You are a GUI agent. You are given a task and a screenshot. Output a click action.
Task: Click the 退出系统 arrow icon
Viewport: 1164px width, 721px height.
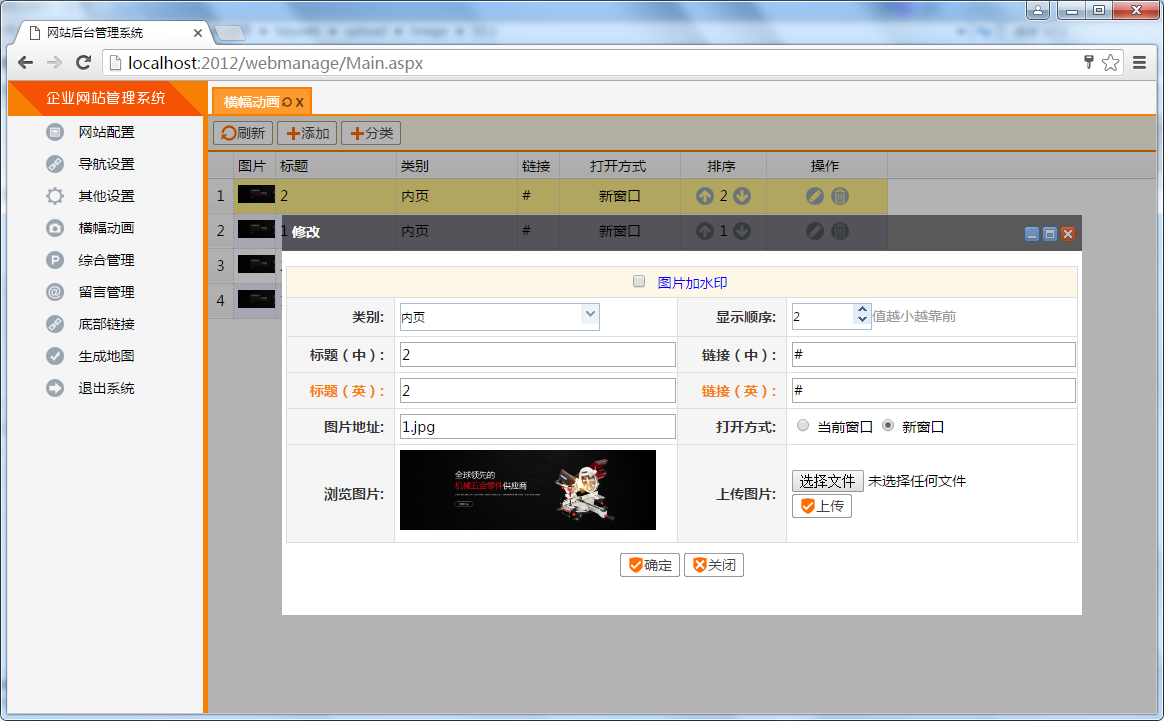pos(55,388)
